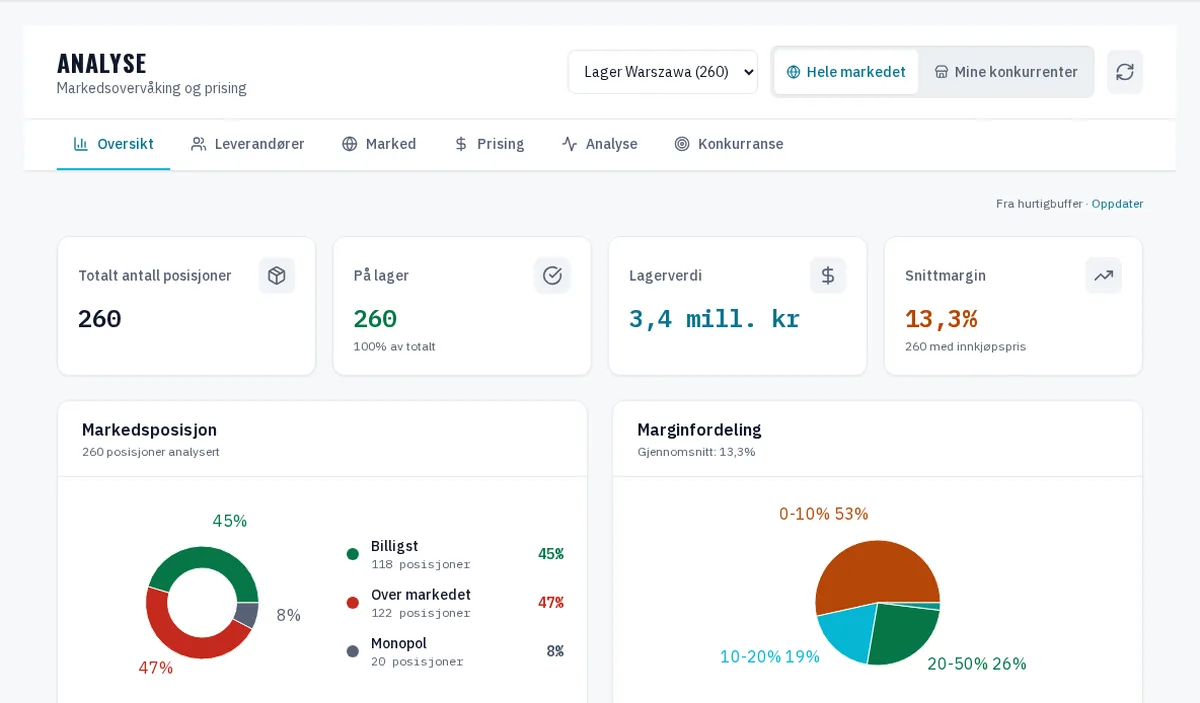The image size is (1200, 703).
Task: Click the '260 posisjoner analysert' subtitle
Action: click(x=151, y=452)
